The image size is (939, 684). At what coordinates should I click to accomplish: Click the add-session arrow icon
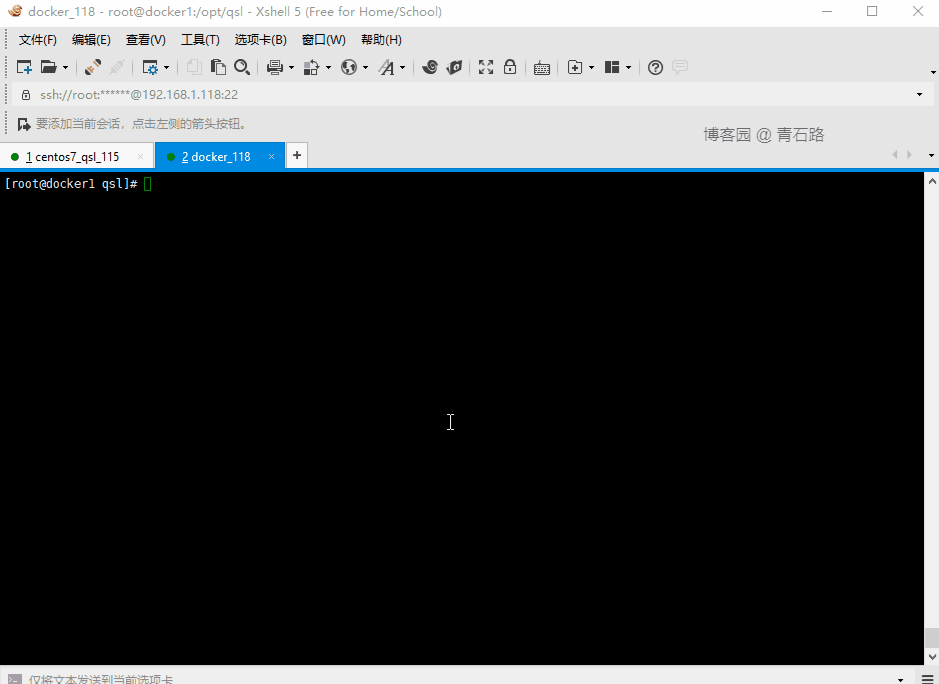click(x=23, y=124)
